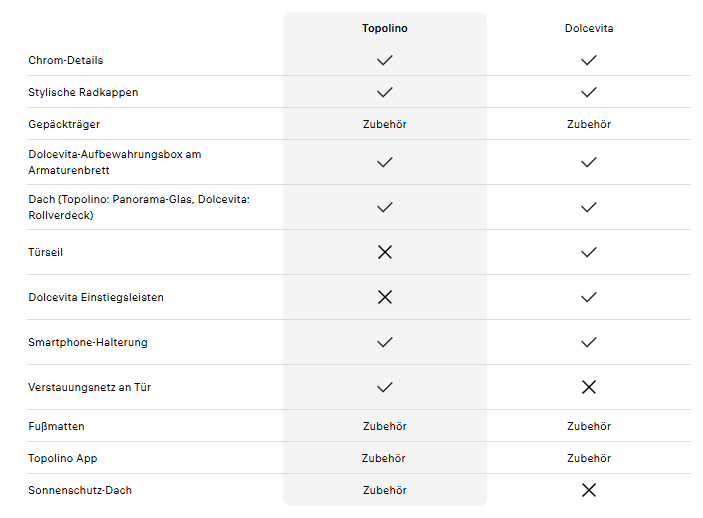Click Topolino X mark for Türseil
703x518 pixels.
(x=385, y=252)
